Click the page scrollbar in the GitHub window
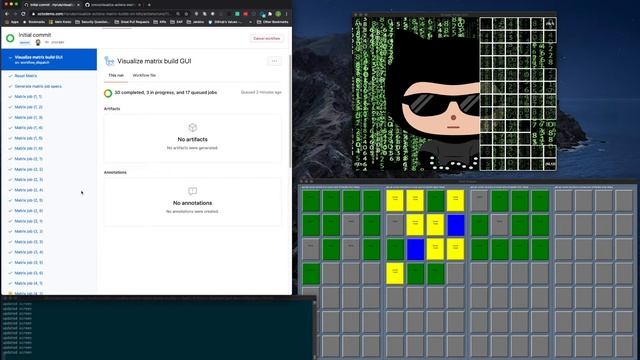The height and width of the screenshot is (360, 640). [290, 110]
